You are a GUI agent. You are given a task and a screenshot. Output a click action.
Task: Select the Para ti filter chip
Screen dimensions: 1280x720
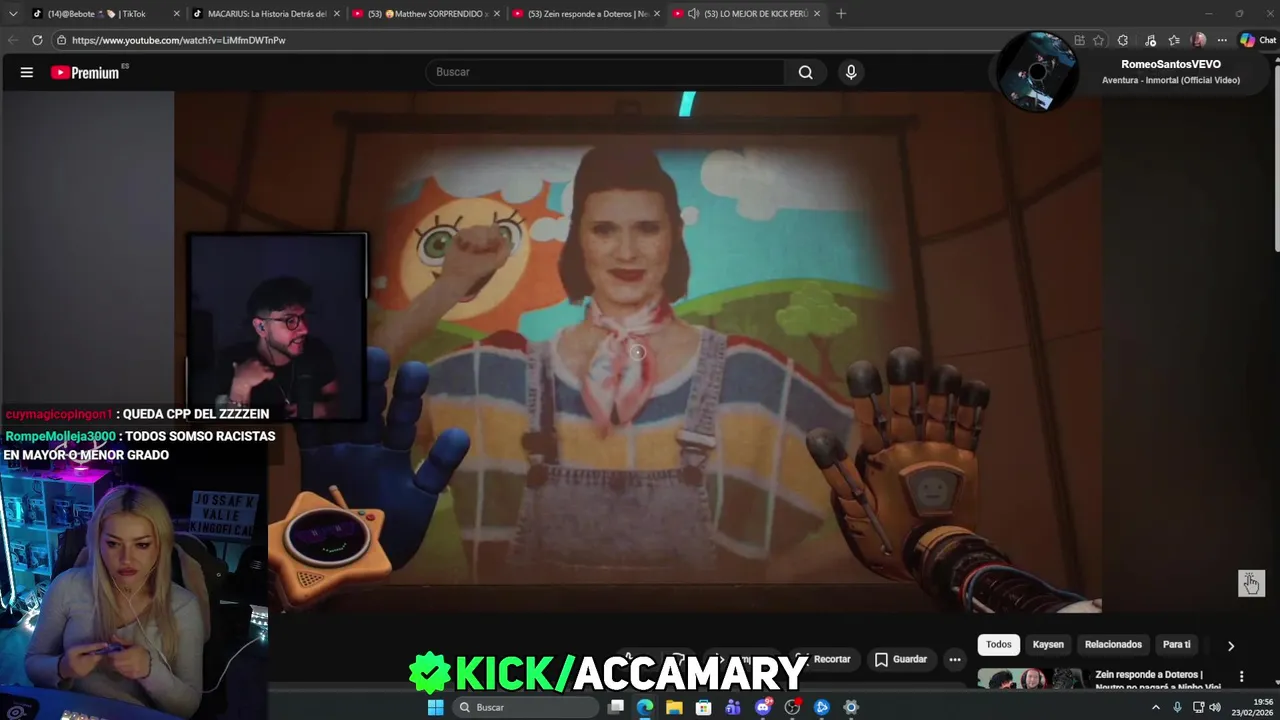click(x=1177, y=645)
